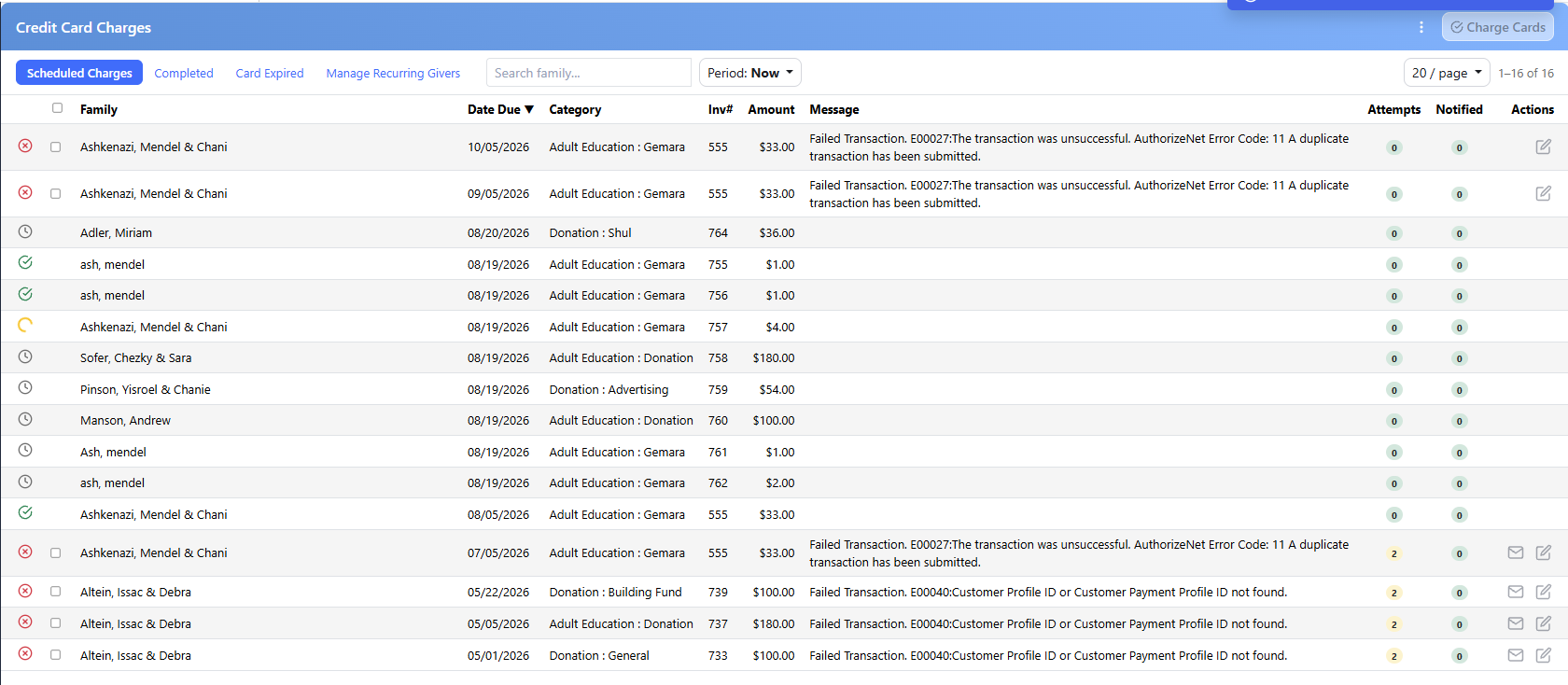This screenshot has width=1568, height=685.
Task: Select the checkbox for Altein invoice 739
Action: 56,592
